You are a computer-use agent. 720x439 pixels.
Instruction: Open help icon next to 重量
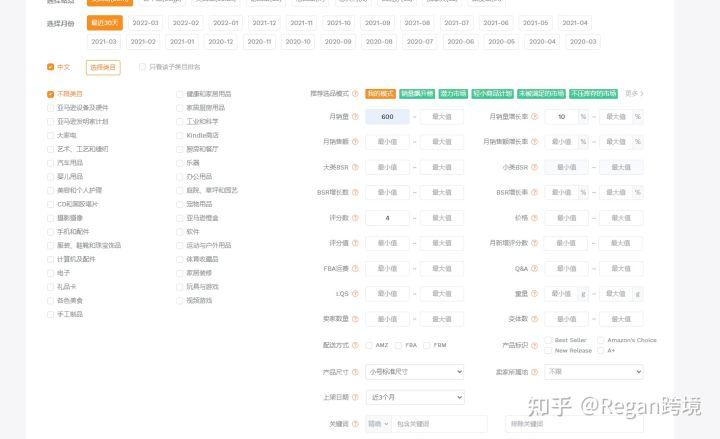pyautogui.click(x=534, y=293)
